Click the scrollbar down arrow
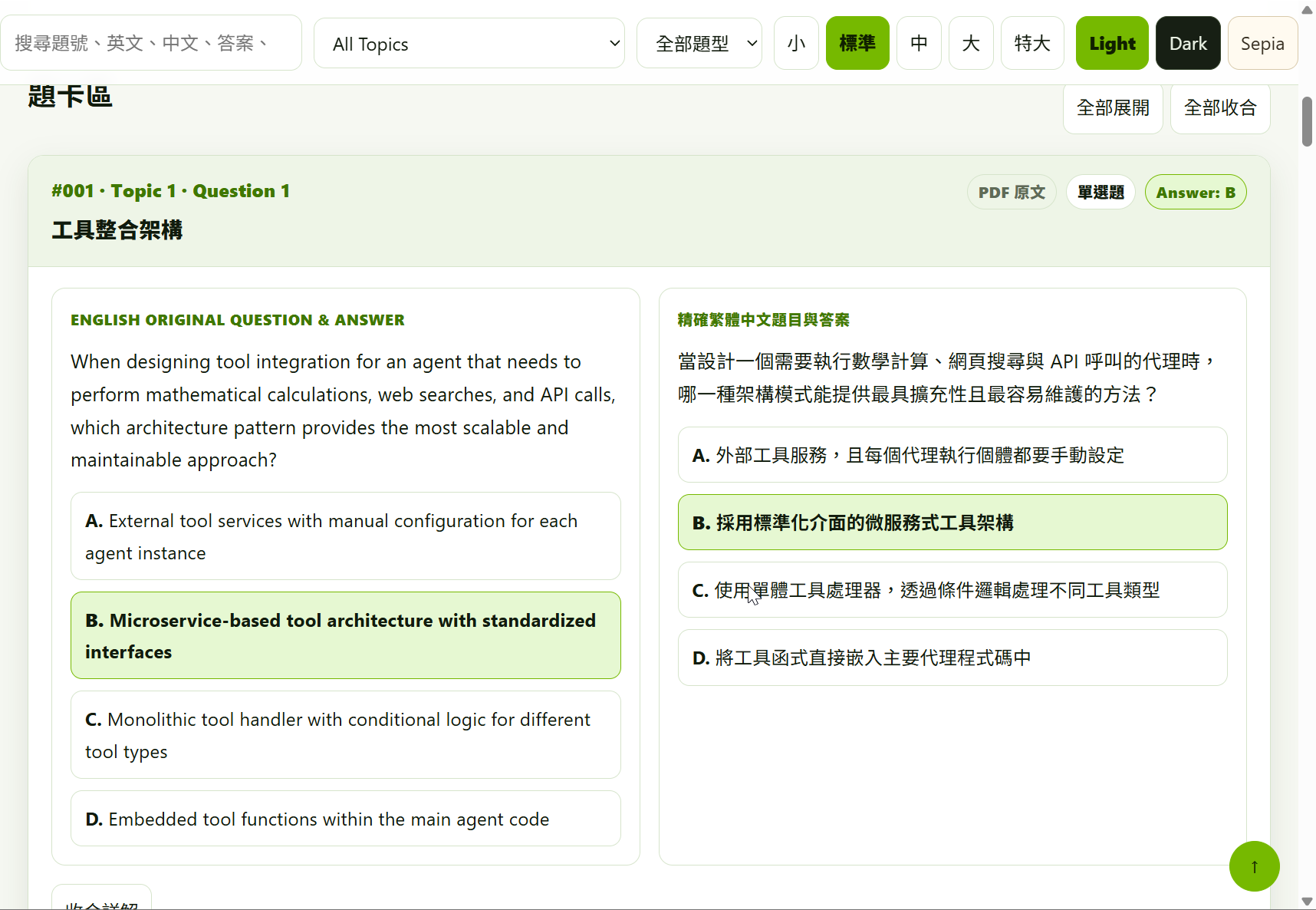Viewport: 1316px width, 910px height. [x=1307, y=901]
